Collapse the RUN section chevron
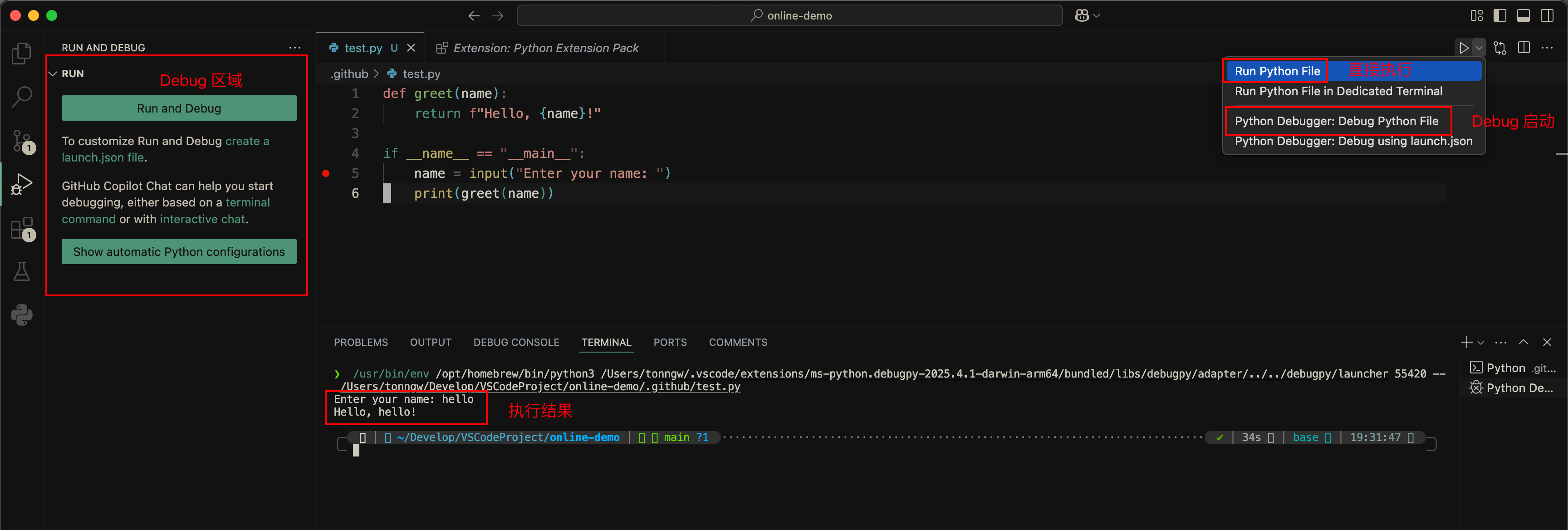Screen dimensions: 1568x530 coord(53,74)
